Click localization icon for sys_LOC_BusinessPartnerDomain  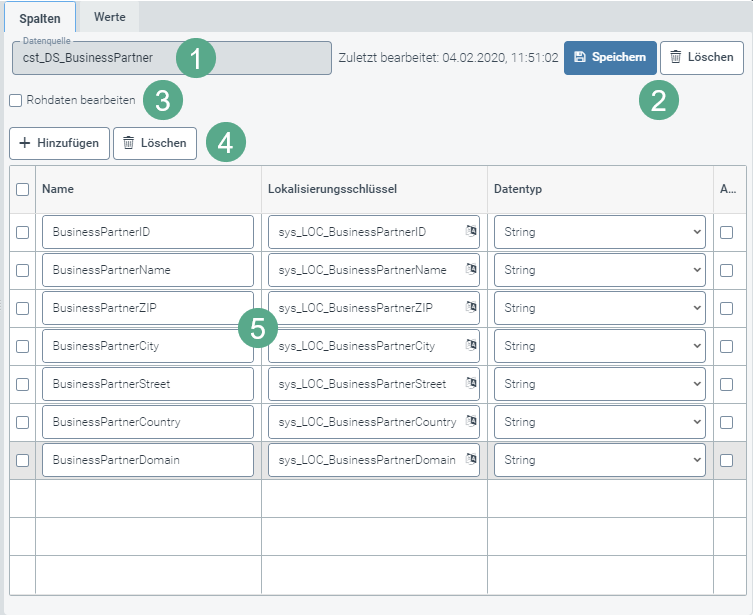point(471,459)
